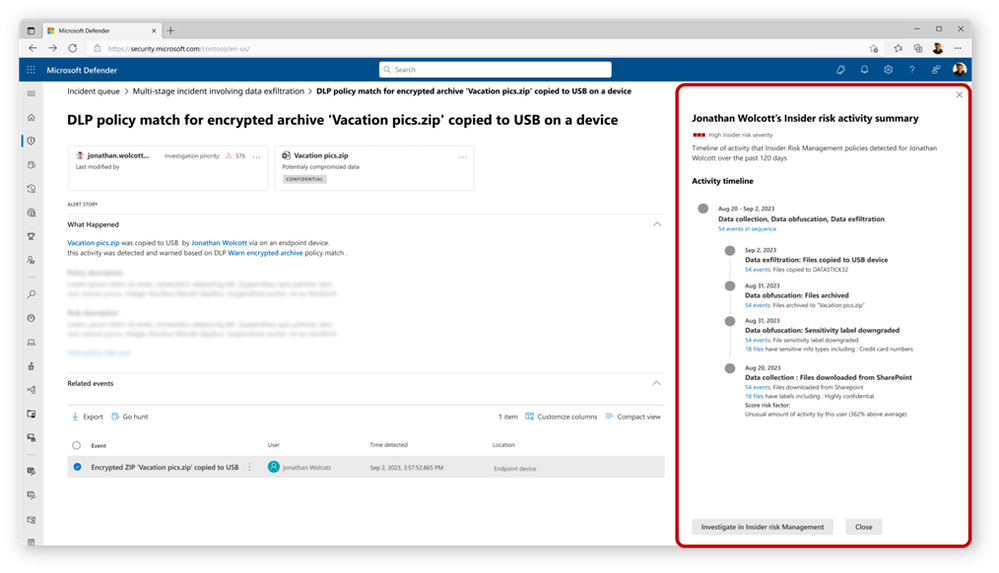
Task: Click the Customize columns icon
Action: tap(529, 417)
